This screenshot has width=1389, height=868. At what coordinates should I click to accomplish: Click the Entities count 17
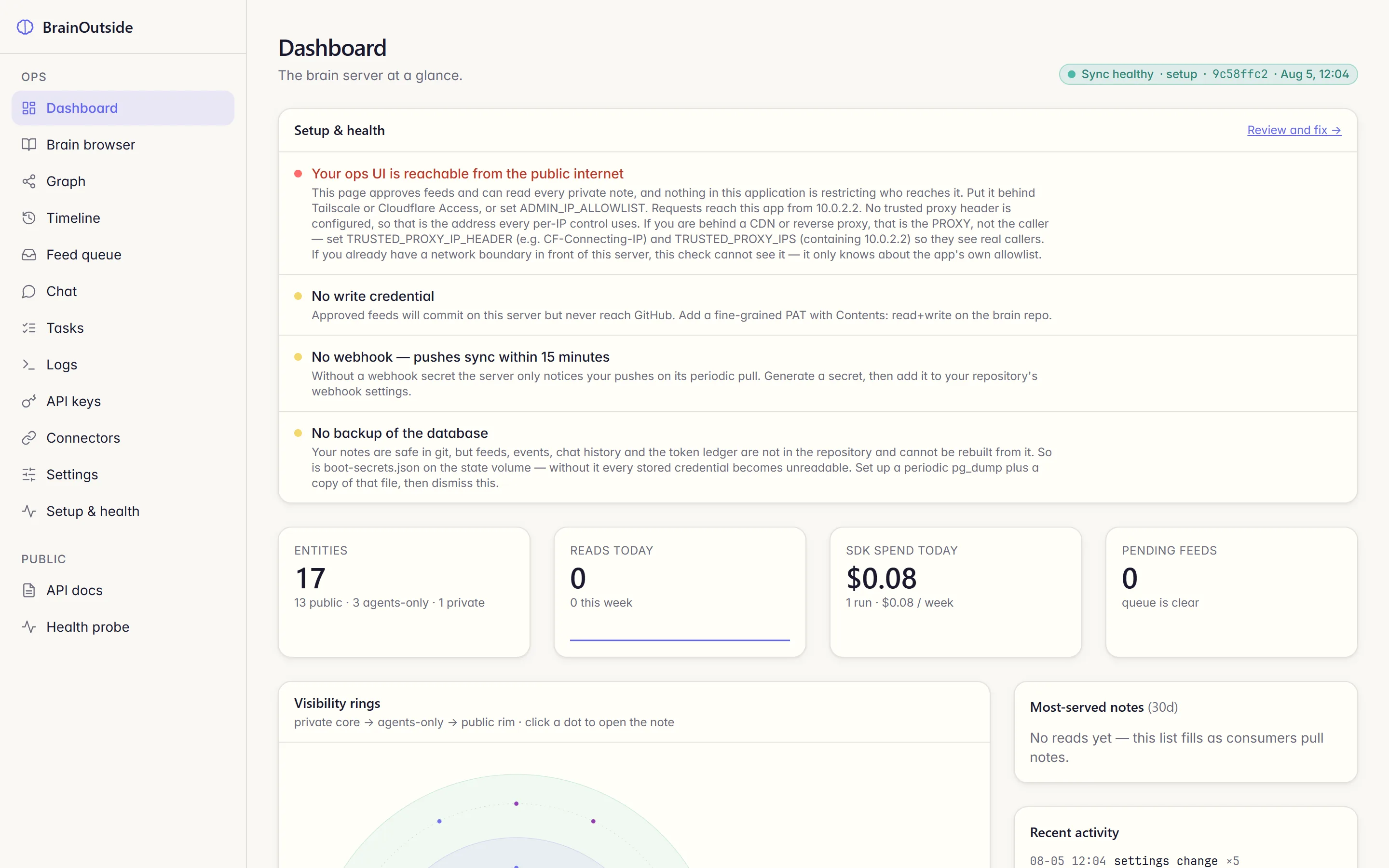tap(311, 578)
